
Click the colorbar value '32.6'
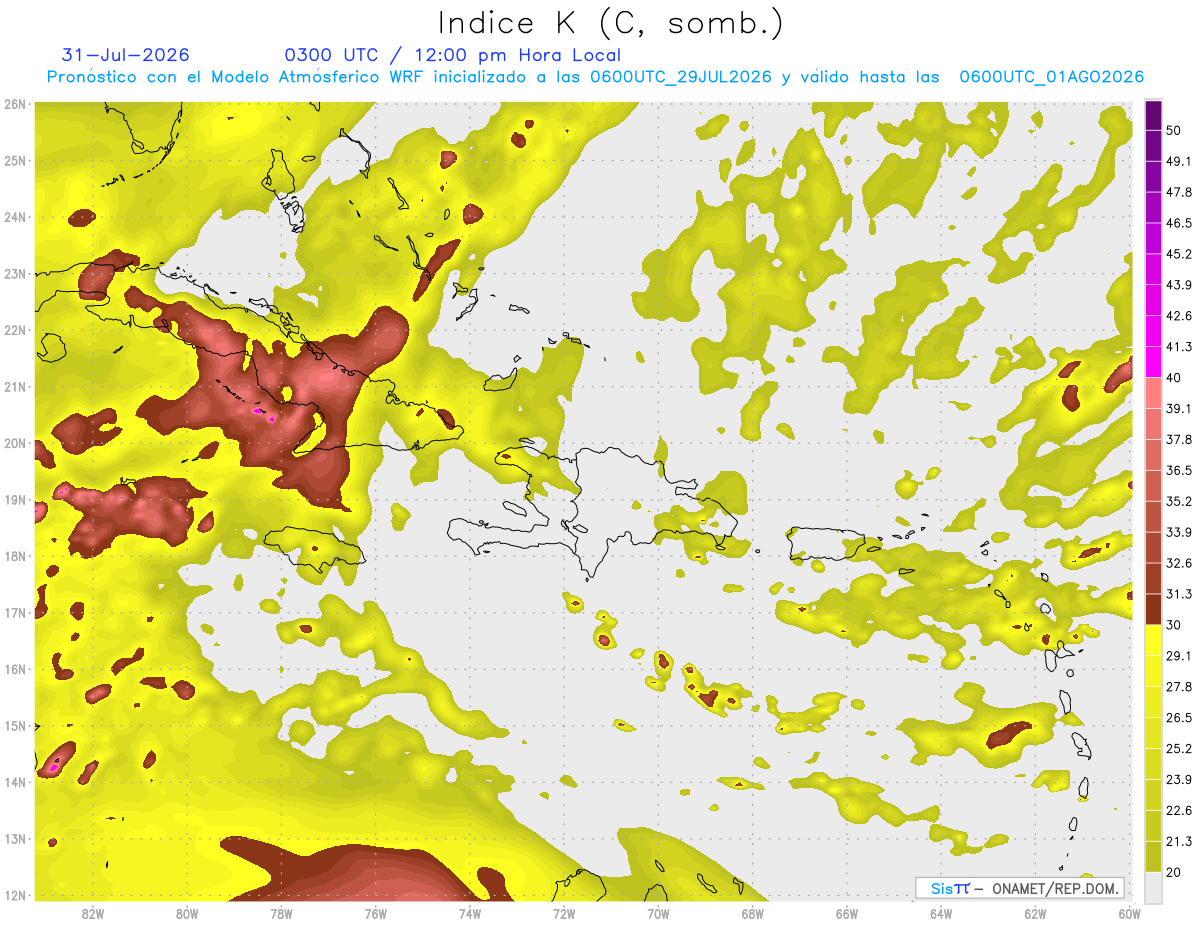click(1179, 563)
